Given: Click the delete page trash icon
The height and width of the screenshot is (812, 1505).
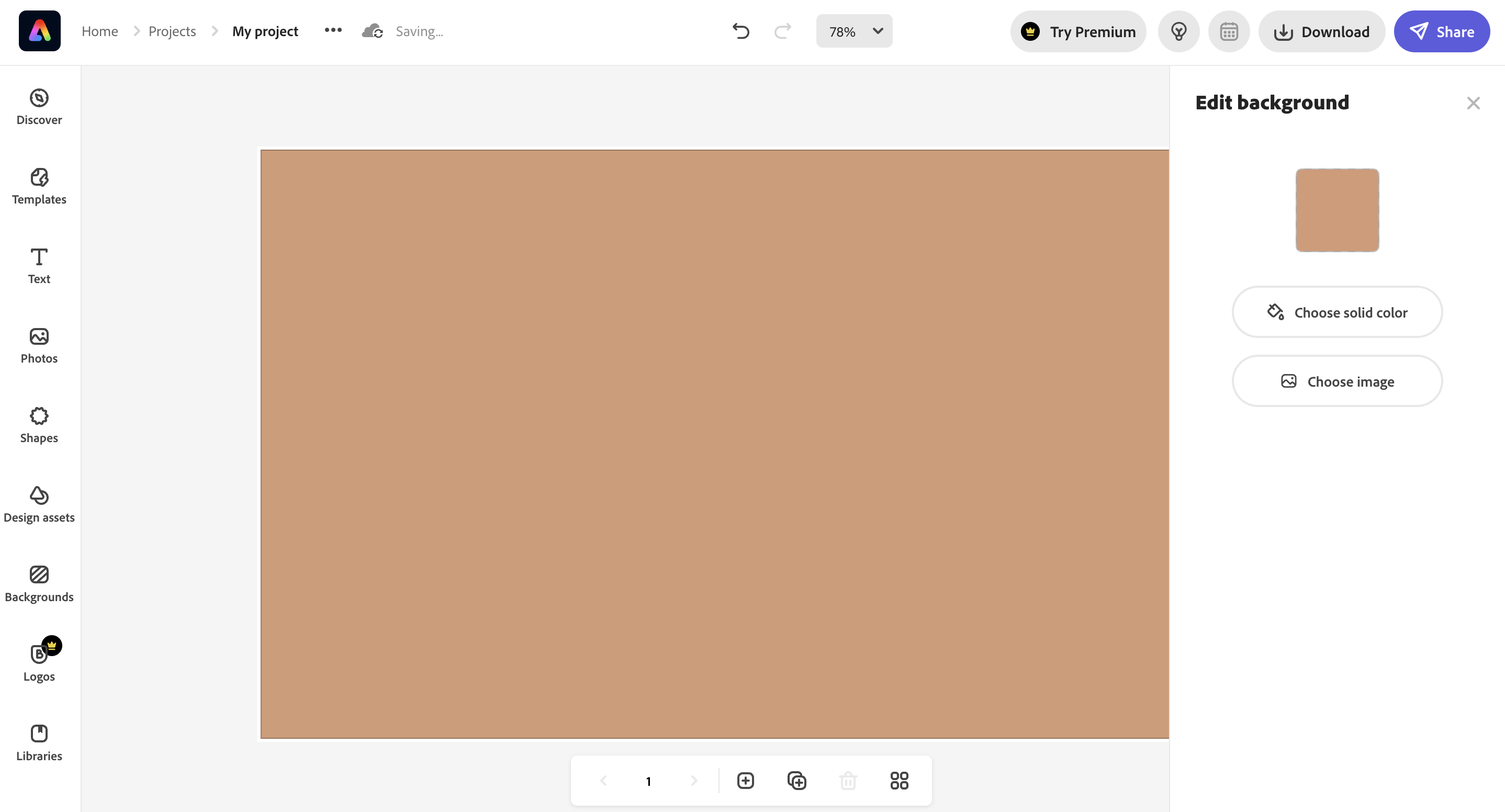Looking at the screenshot, I should pos(848,781).
